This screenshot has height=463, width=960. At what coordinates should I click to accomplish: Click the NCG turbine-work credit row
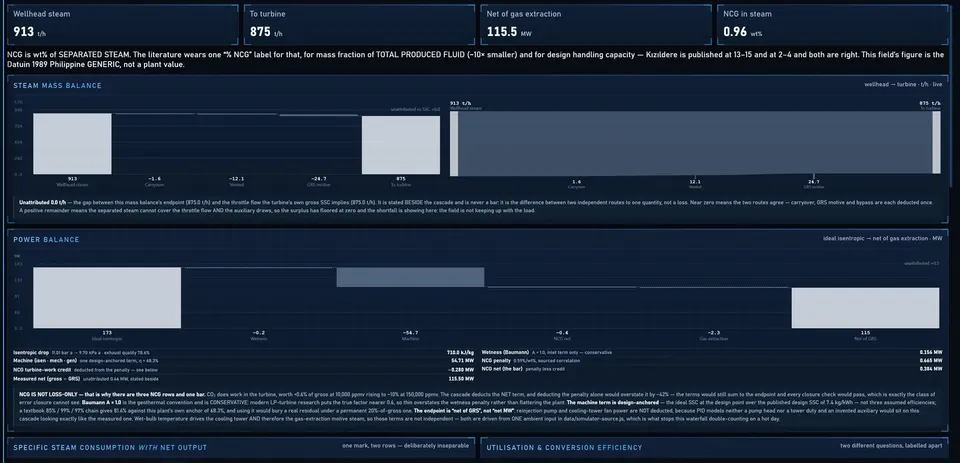pos(244,370)
